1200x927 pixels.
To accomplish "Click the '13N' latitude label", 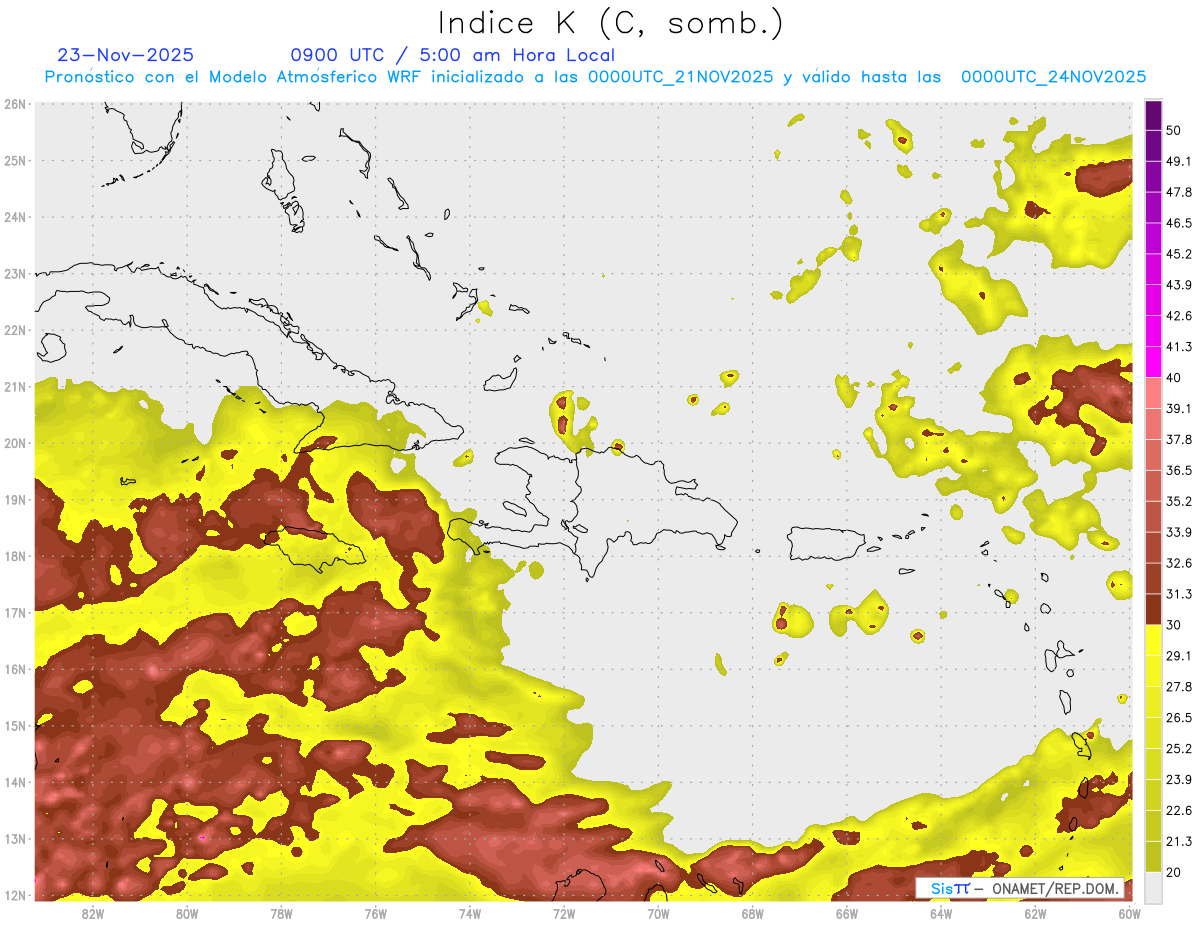I will 15,838.
